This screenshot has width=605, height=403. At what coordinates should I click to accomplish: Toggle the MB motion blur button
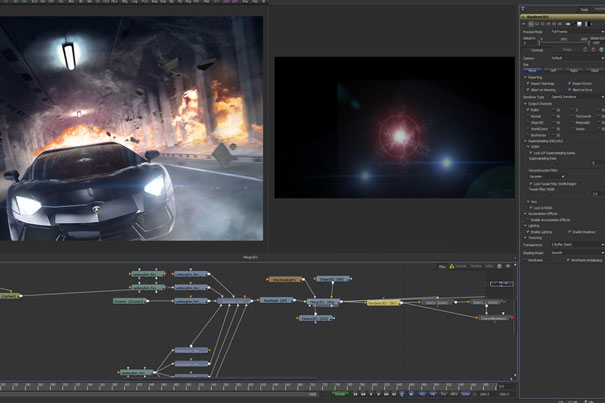[x=433, y=394]
